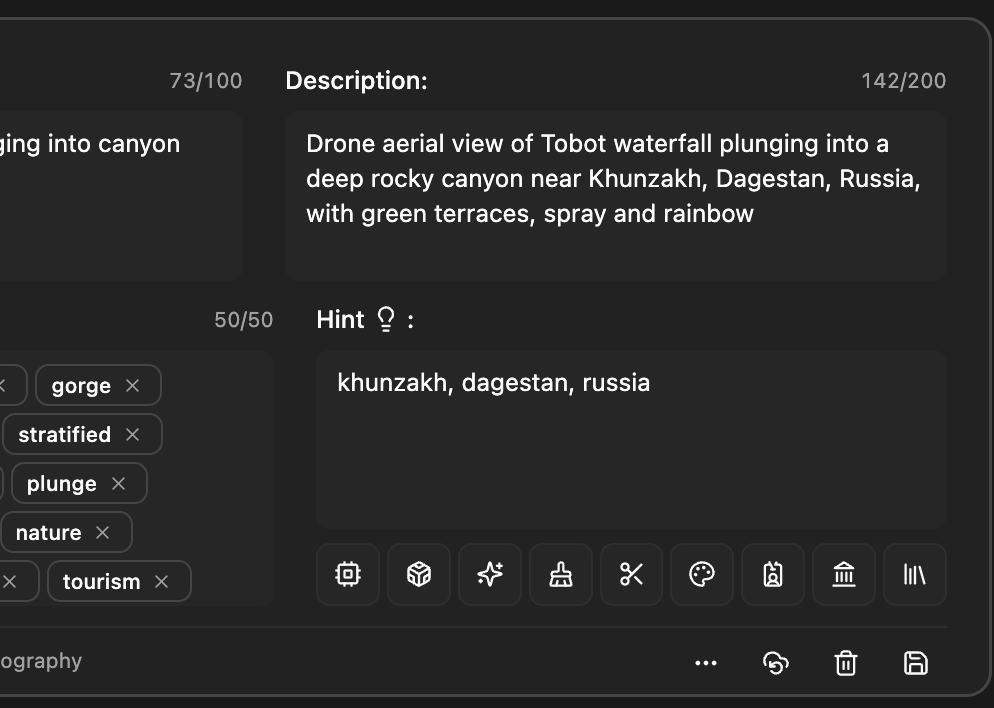
Task: Click the save floppy disk icon
Action: [x=915, y=662]
